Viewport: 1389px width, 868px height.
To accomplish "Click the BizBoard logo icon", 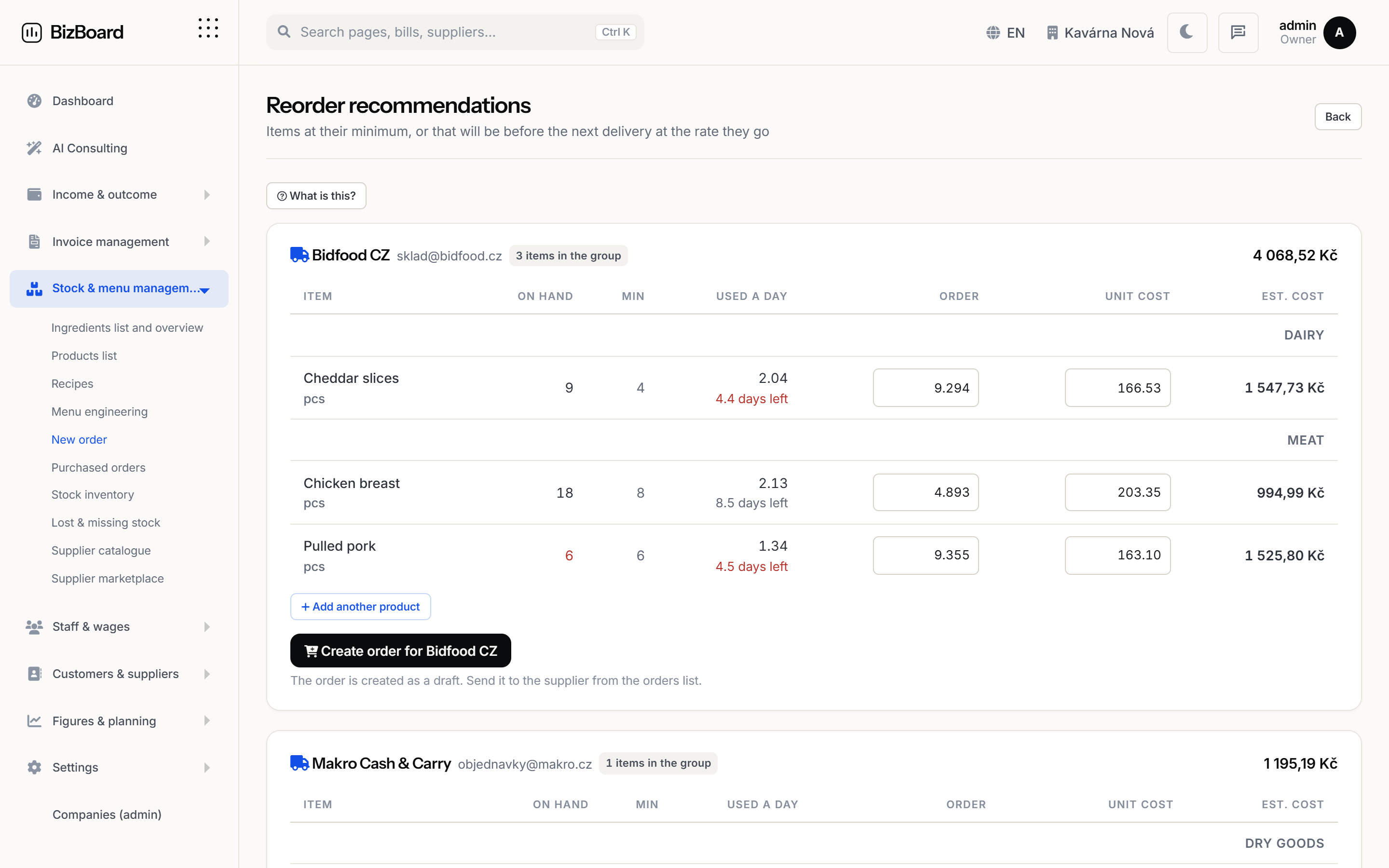I will coord(31,32).
